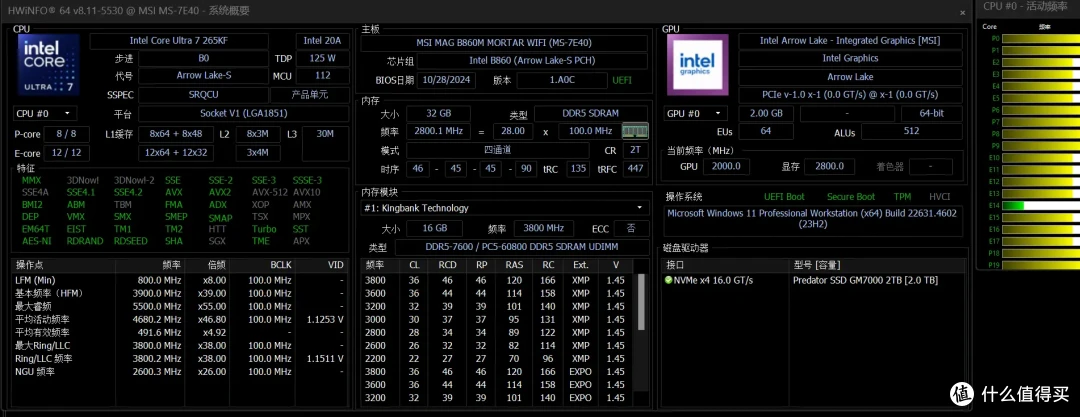Click the '1.A0C' BIOS version field

562,80
